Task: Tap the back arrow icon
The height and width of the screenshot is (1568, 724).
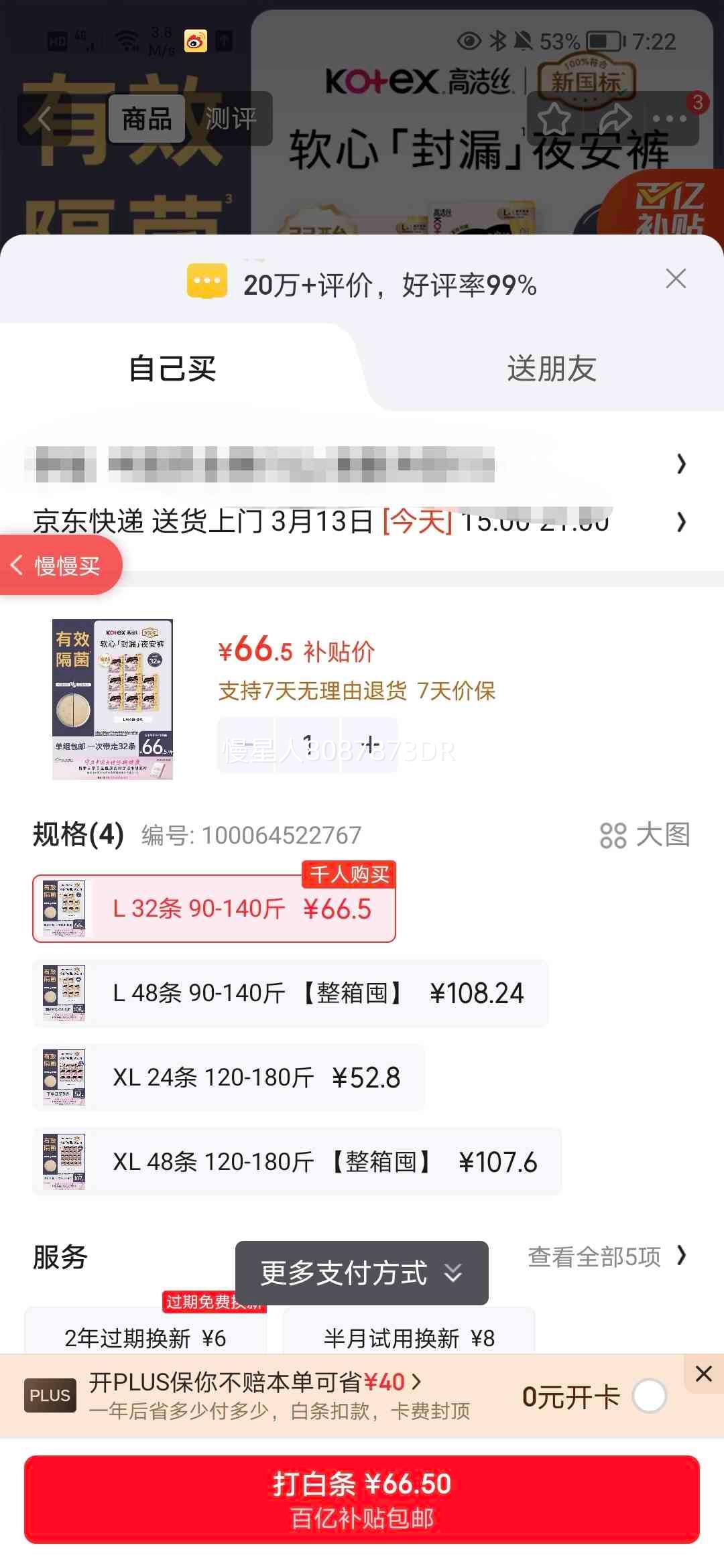Action: (x=45, y=119)
